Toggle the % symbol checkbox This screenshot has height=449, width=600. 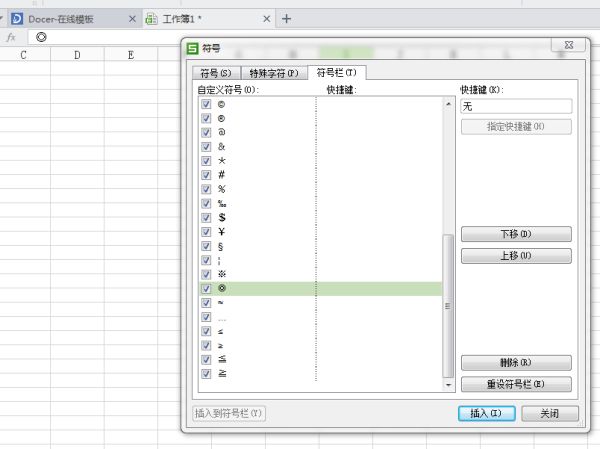[206, 189]
